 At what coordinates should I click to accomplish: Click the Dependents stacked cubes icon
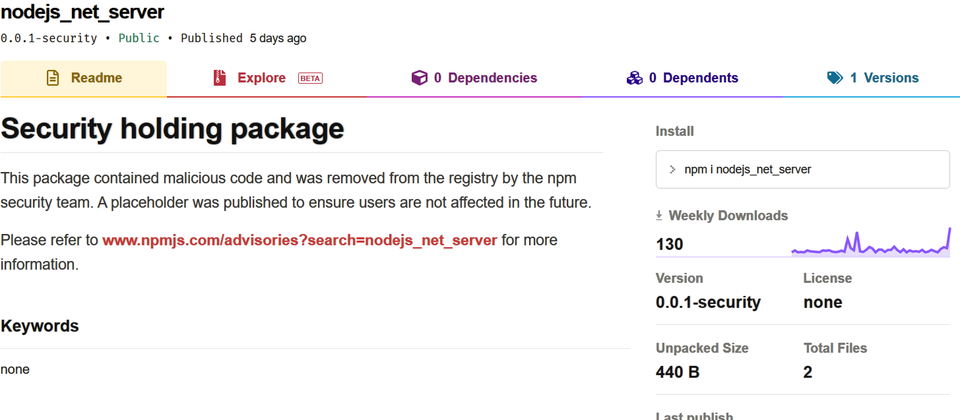(634, 78)
